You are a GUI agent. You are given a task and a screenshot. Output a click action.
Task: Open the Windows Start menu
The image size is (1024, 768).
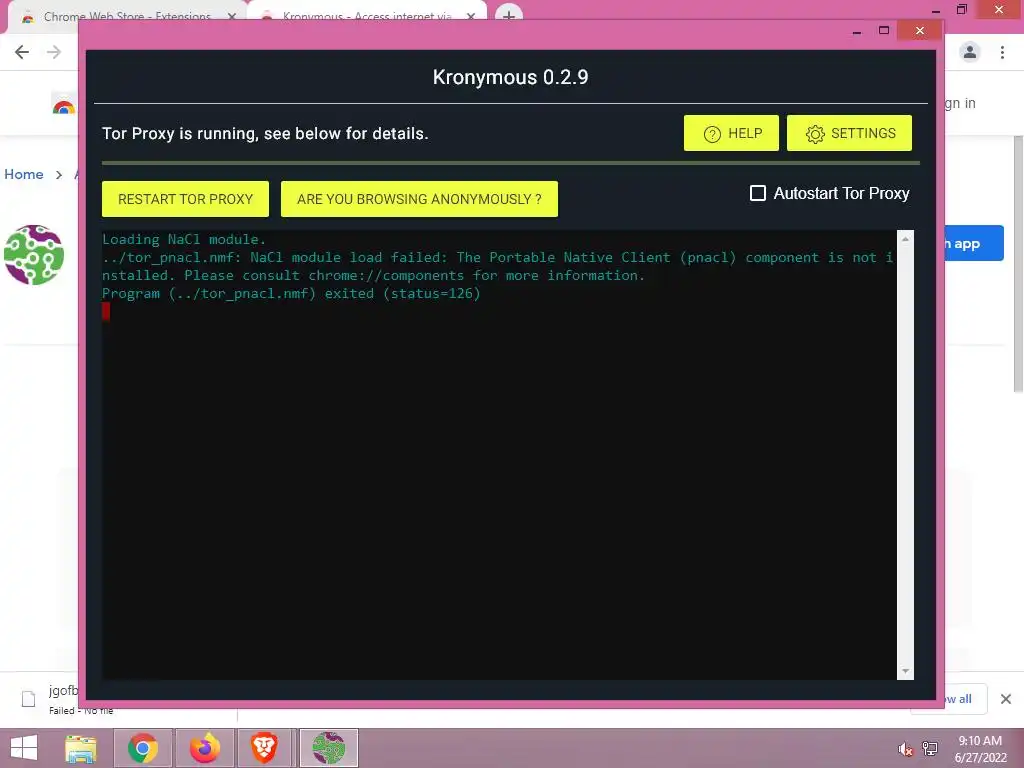[x=24, y=748]
